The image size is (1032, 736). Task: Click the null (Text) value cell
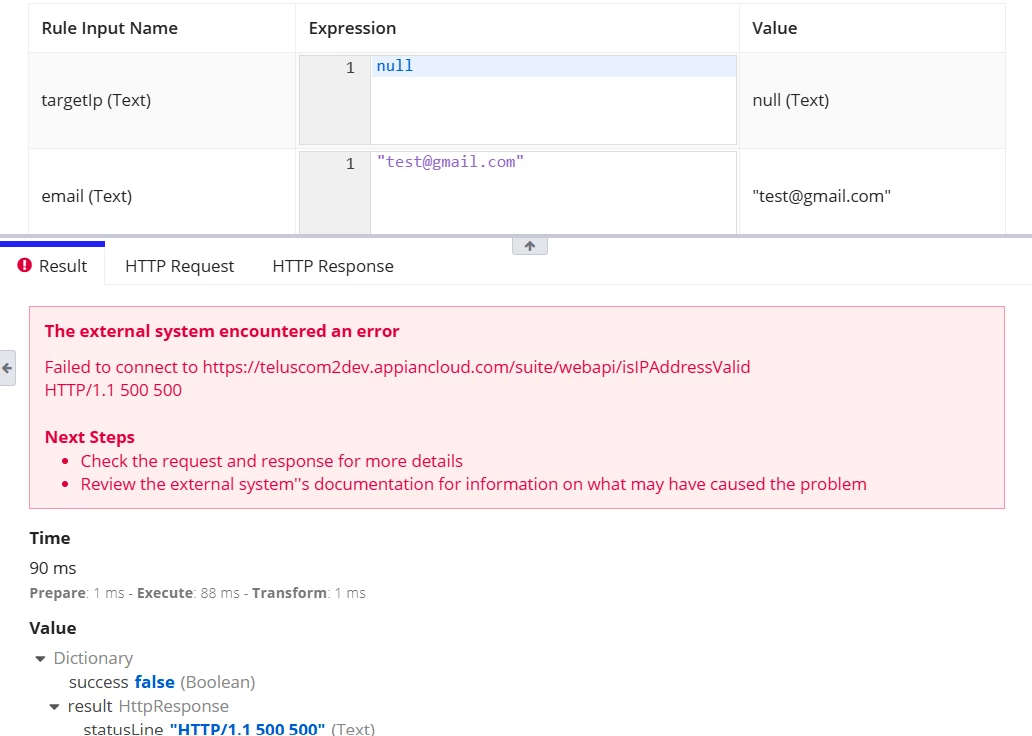[790, 100]
